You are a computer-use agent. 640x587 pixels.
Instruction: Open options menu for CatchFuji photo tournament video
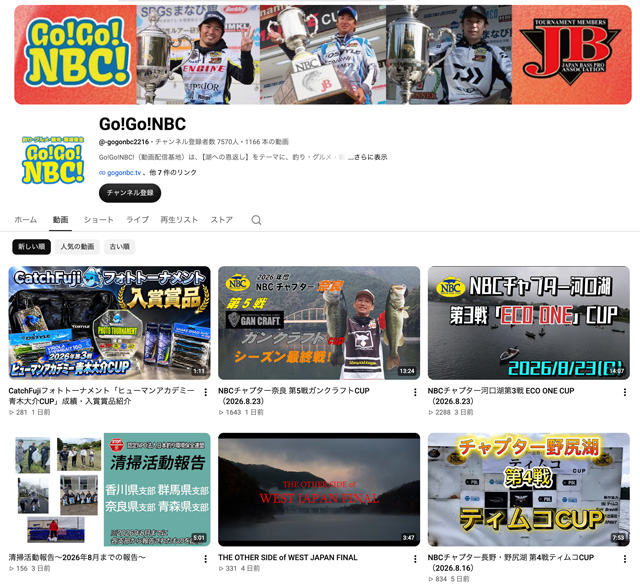[x=205, y=392]
